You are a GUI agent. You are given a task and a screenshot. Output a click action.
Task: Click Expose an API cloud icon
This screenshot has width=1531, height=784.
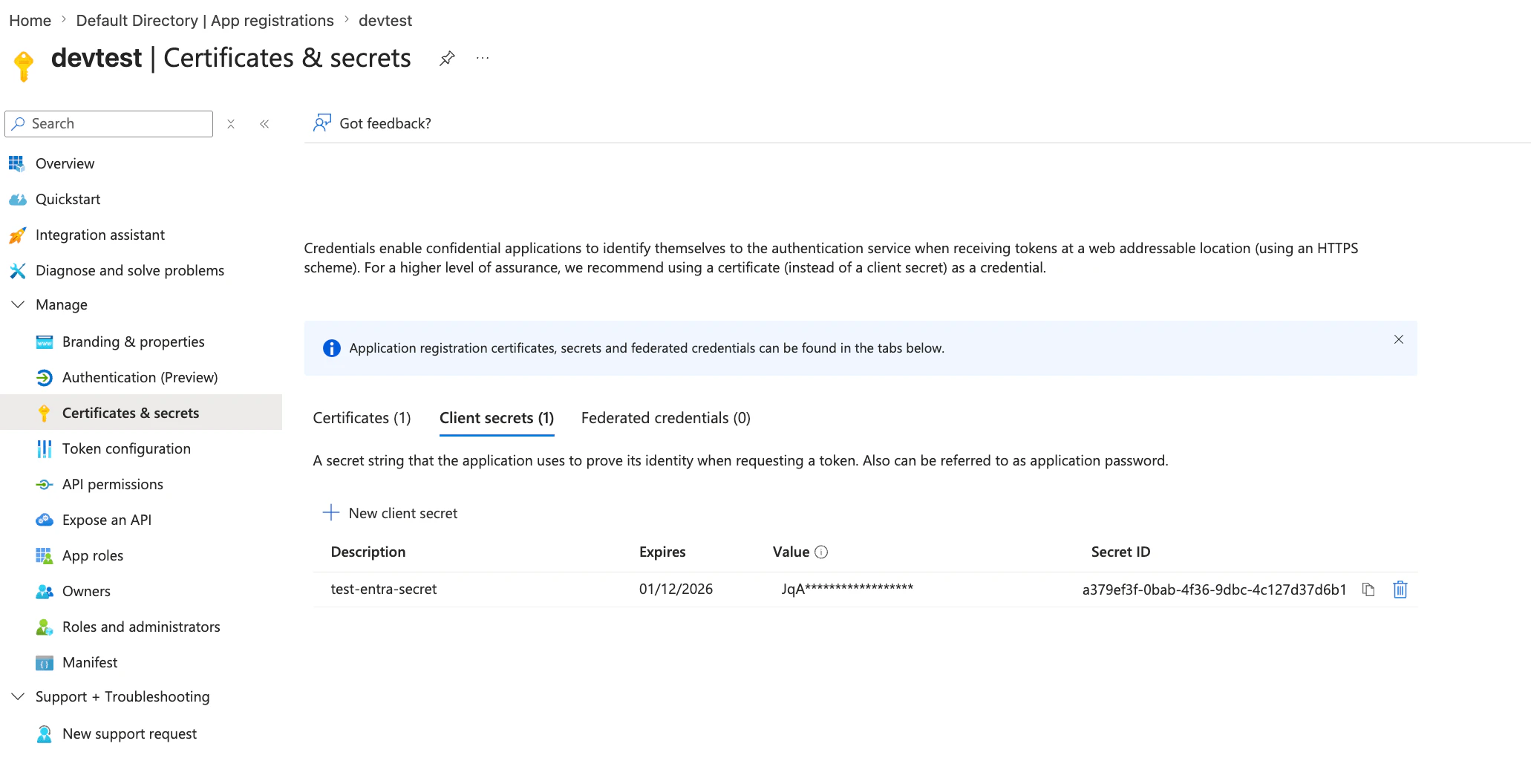tap(45, 520)
